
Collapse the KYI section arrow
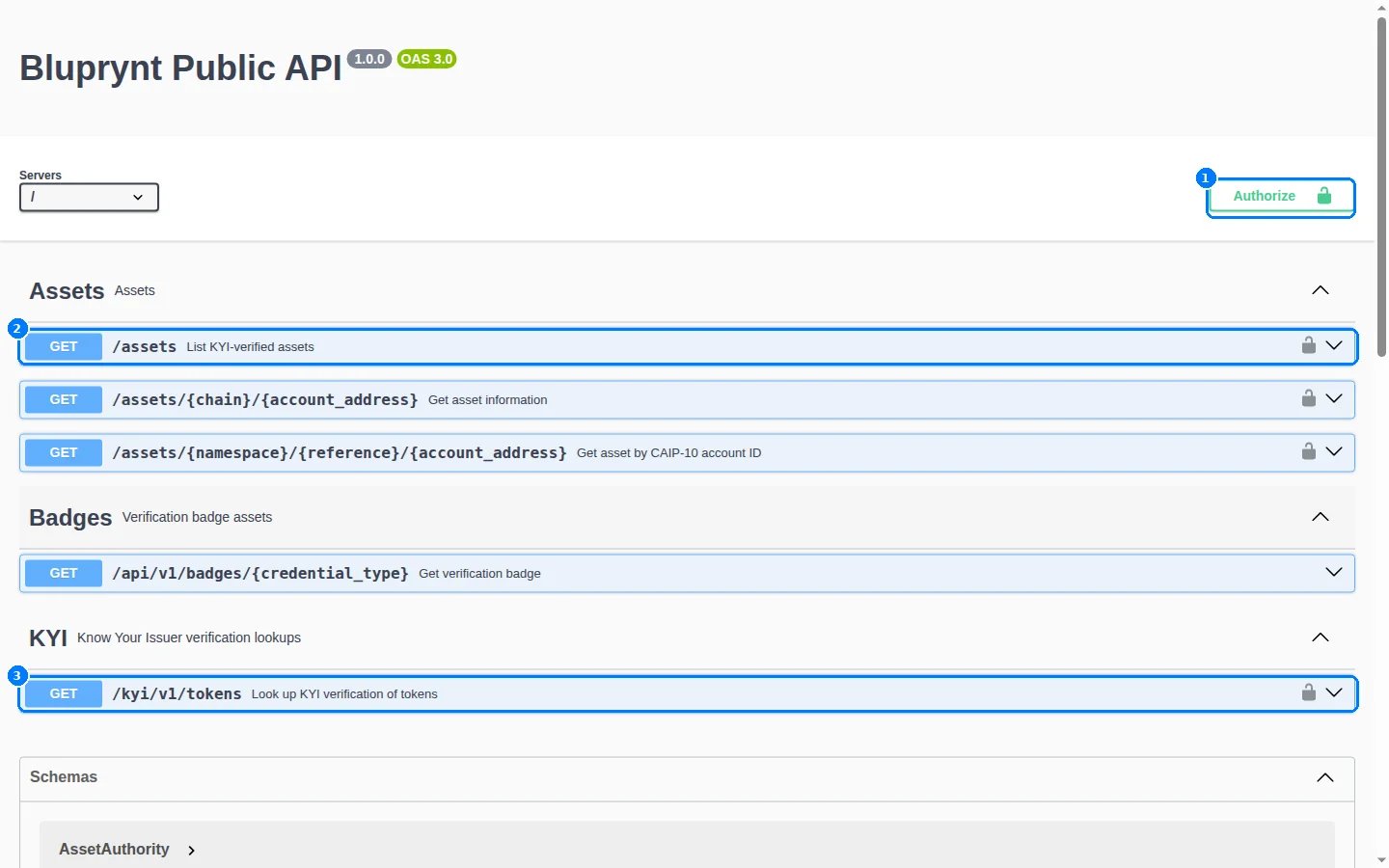coord(1321,637)
